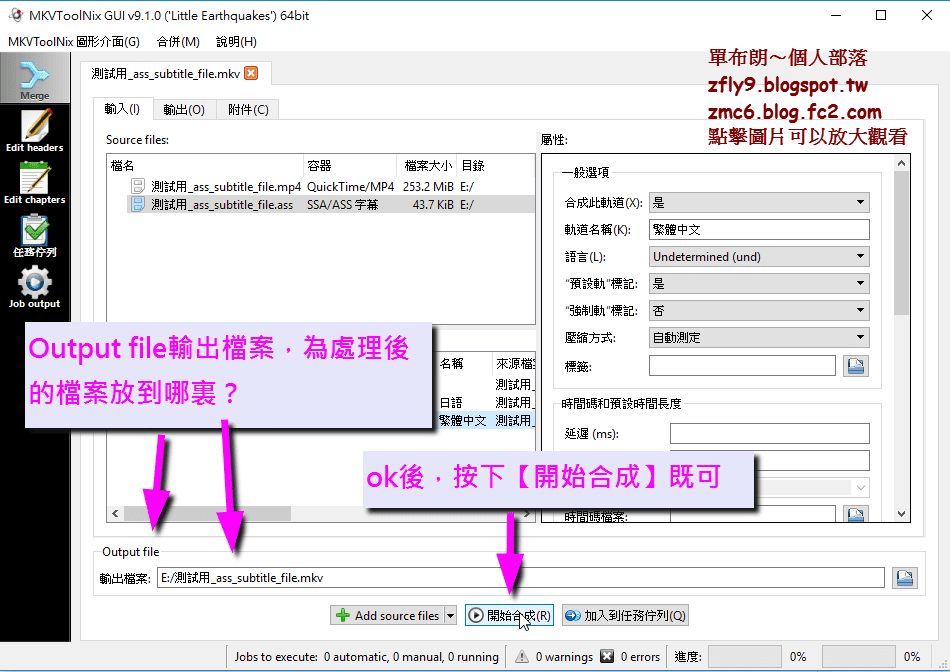Click the .ass subtitle file icon
This screenshot has height=672, width=950.
click(138, 204)
